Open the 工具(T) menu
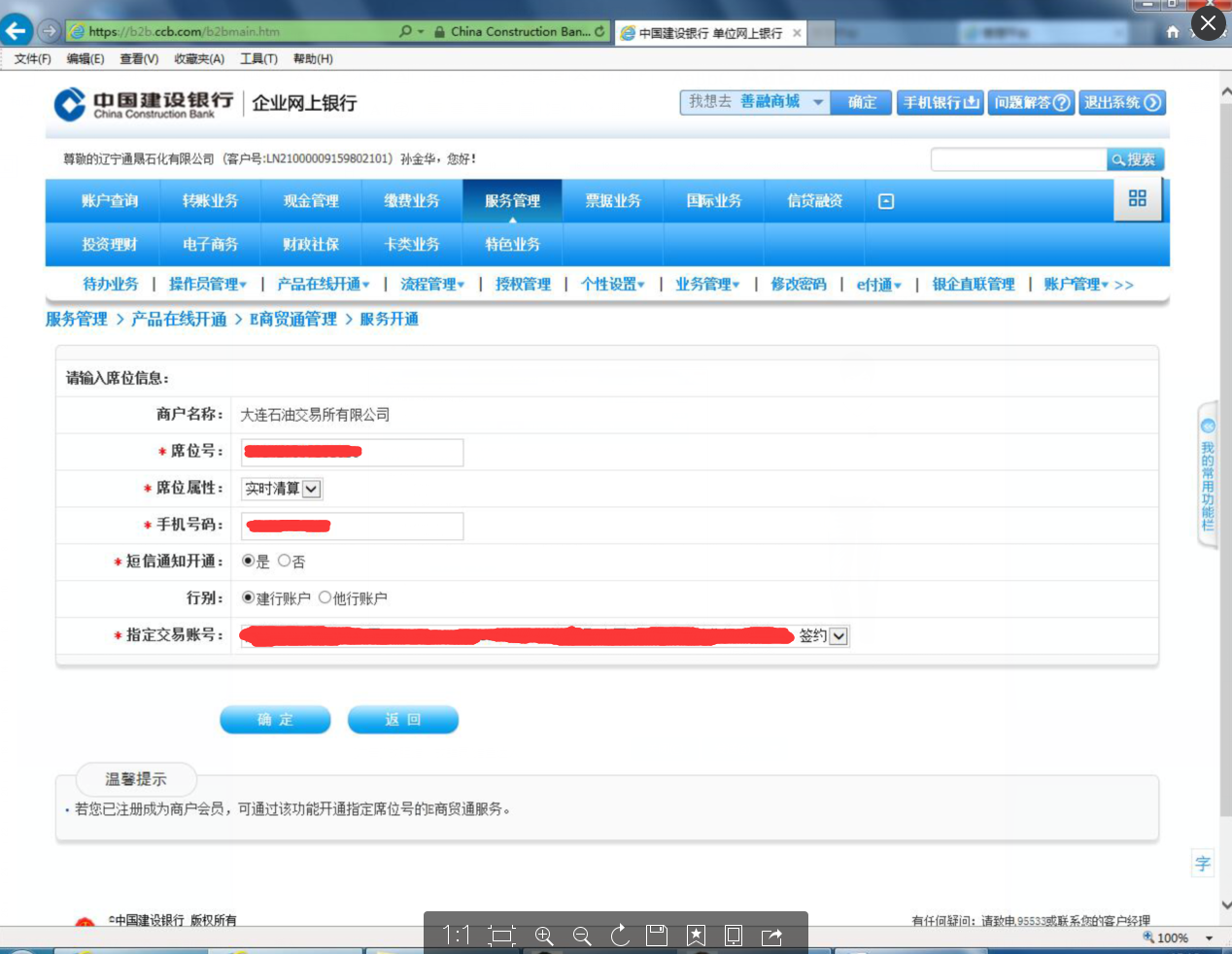Image resolution: width=1232 pixels, height=954 pixels. 258,59
